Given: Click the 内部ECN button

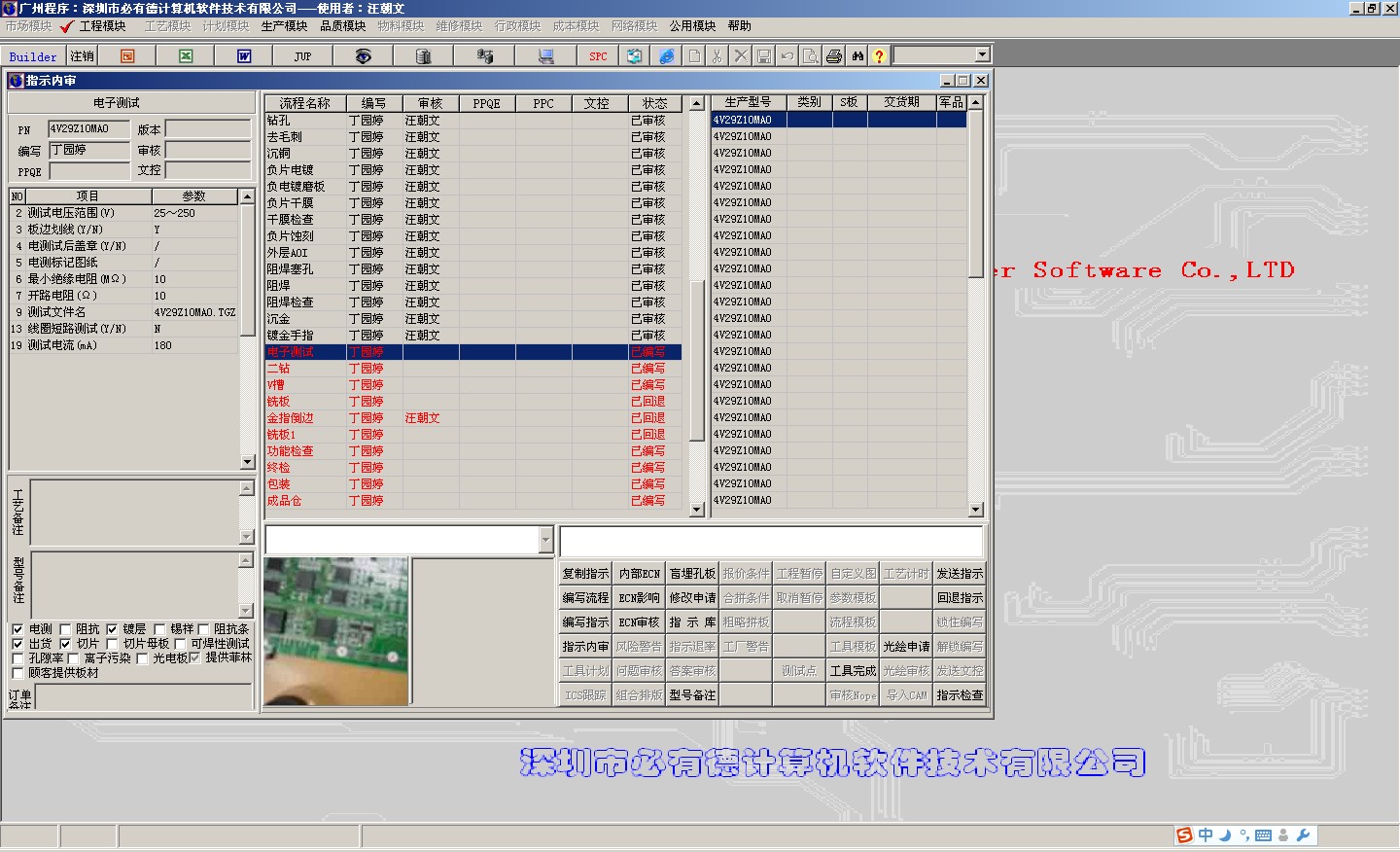Looking at the screenshot, I should (x=639, y=574).
